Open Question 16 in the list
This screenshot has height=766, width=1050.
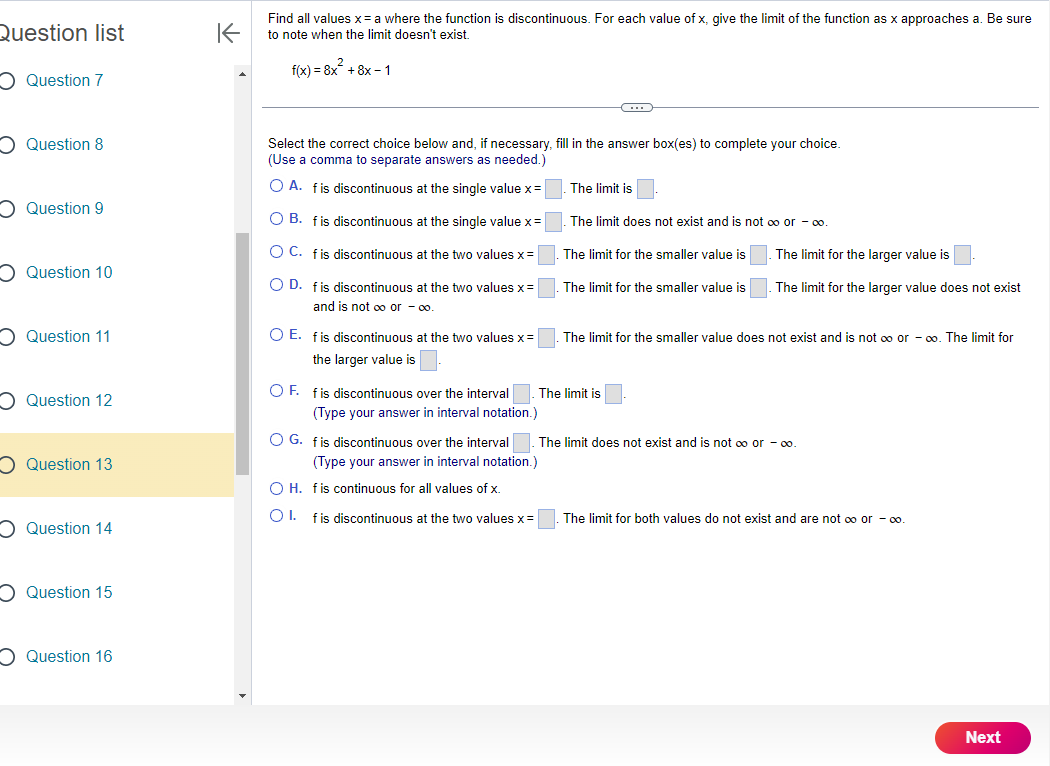pyautogui.click(x=69, y=657)
